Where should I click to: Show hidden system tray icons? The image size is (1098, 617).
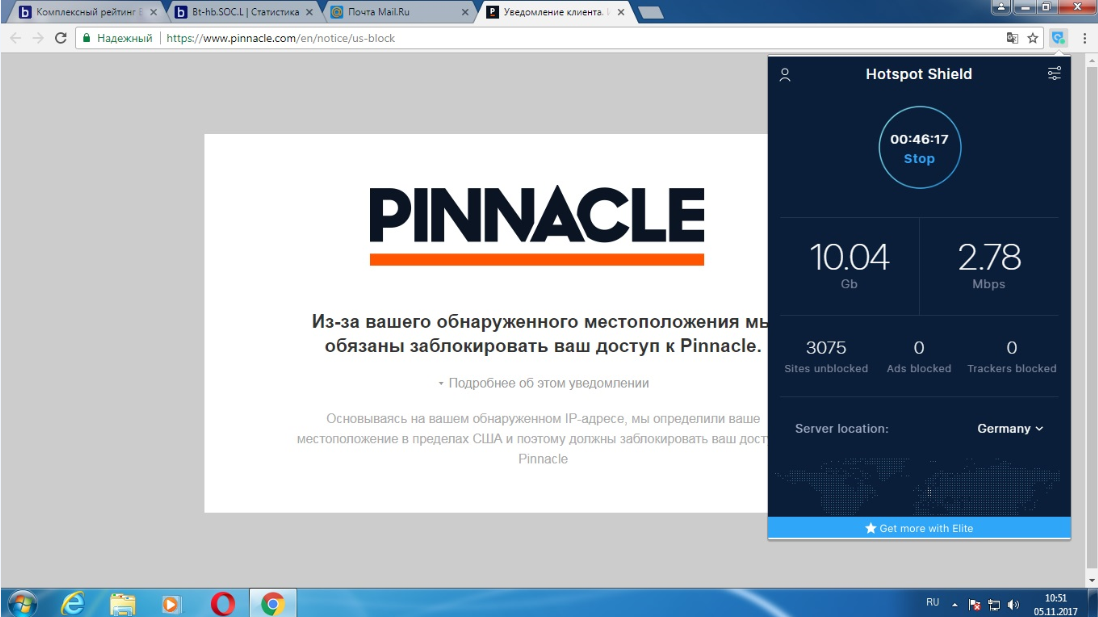point(954,604)
